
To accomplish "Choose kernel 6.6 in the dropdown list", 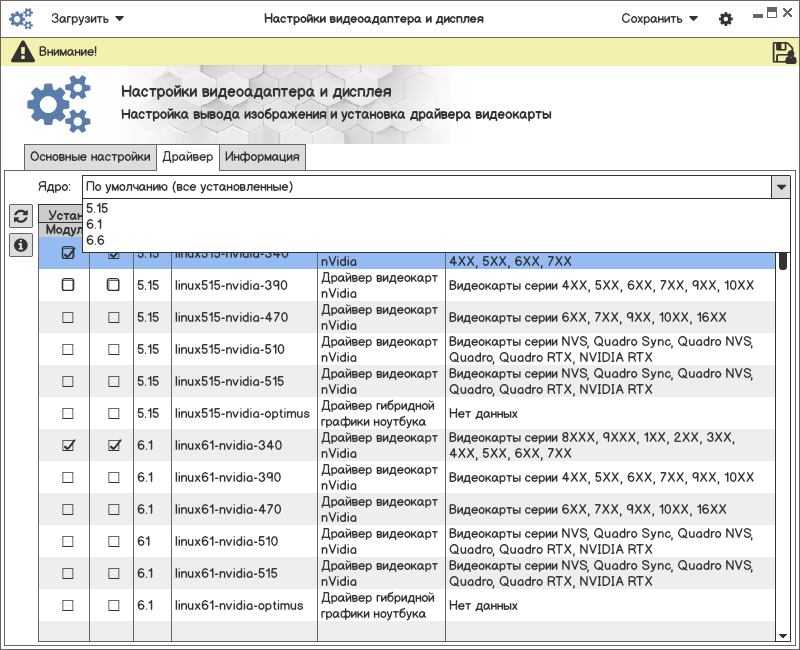I will 95,240.
